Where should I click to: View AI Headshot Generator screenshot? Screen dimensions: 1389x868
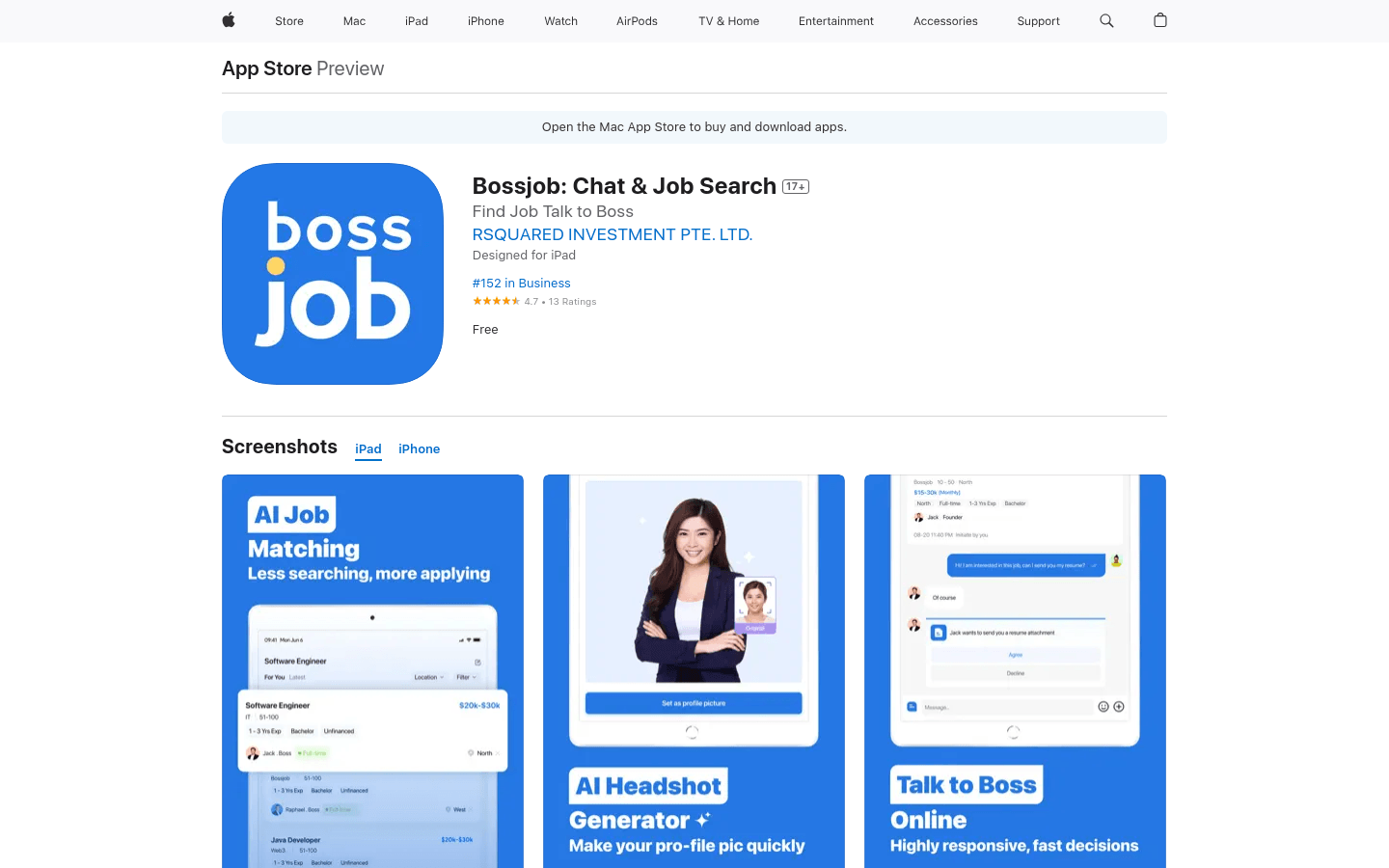pyautogui.click(x=694, y=671)
